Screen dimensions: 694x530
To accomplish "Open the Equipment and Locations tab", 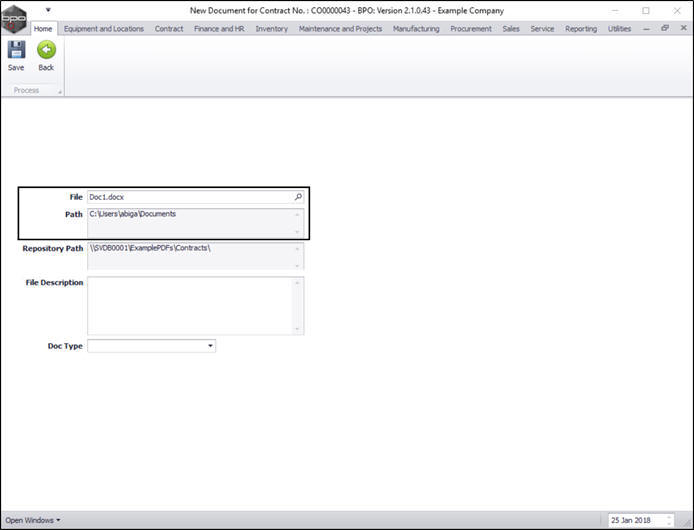I will point(104,29).
